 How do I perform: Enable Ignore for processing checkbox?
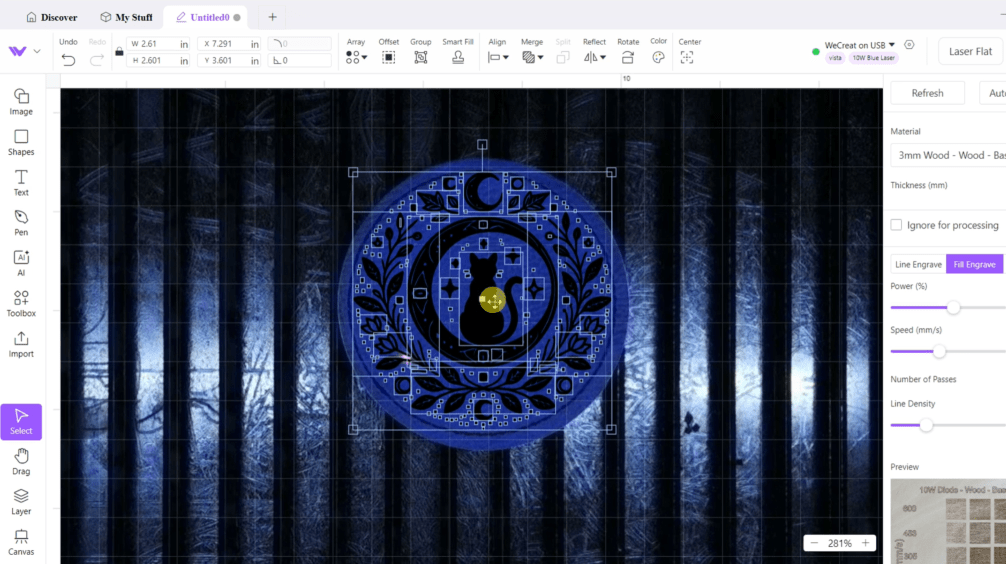coord(896,225)
